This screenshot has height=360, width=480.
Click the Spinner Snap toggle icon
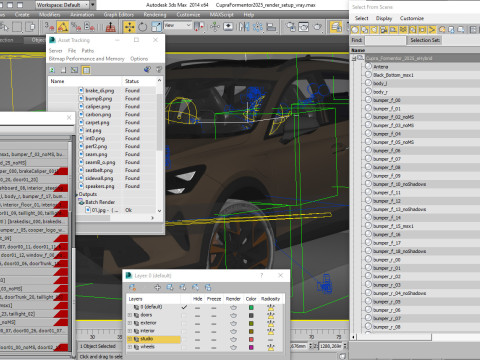pos(89,27)
